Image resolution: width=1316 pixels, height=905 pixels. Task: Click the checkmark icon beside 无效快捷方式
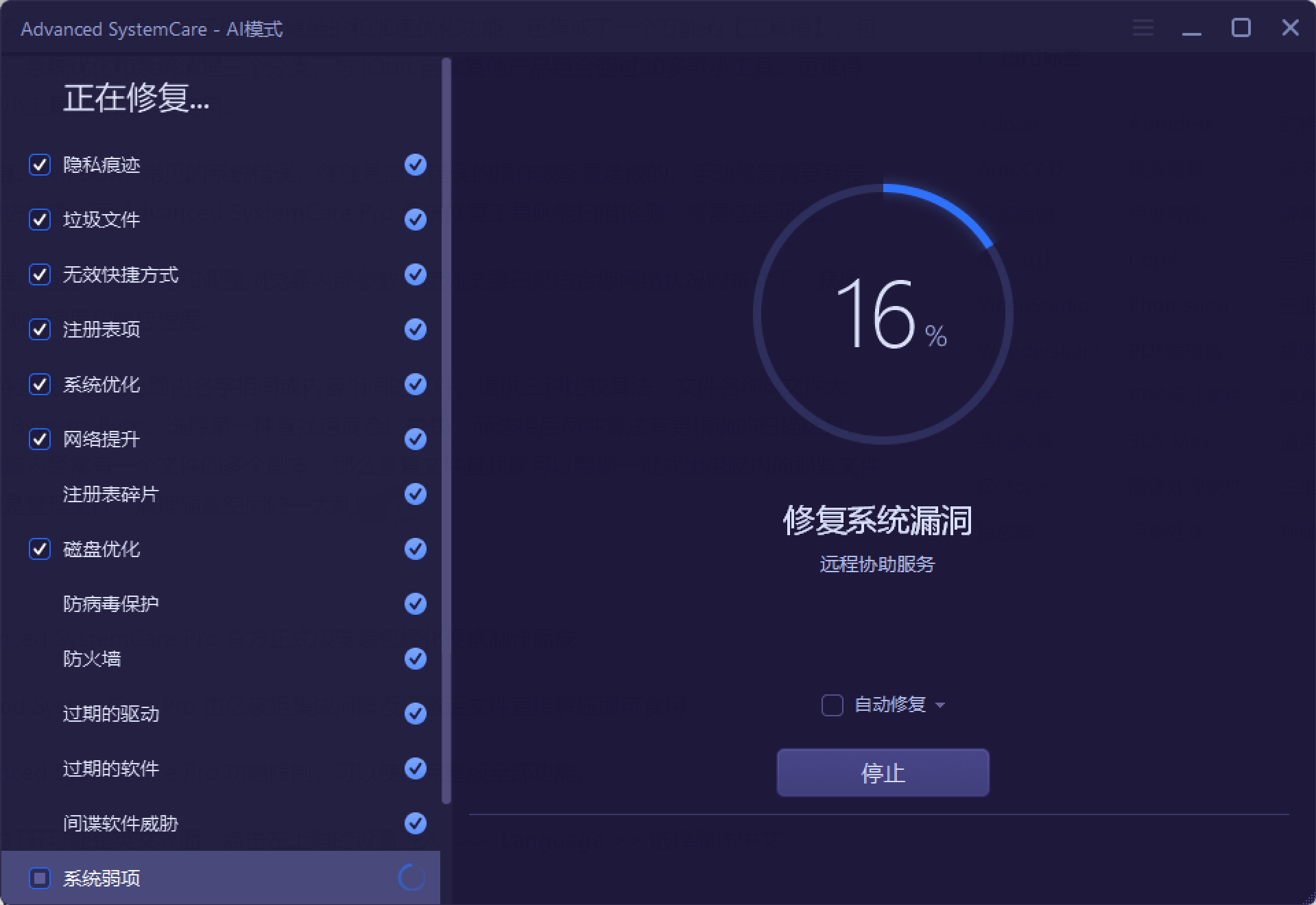[414, 274]
